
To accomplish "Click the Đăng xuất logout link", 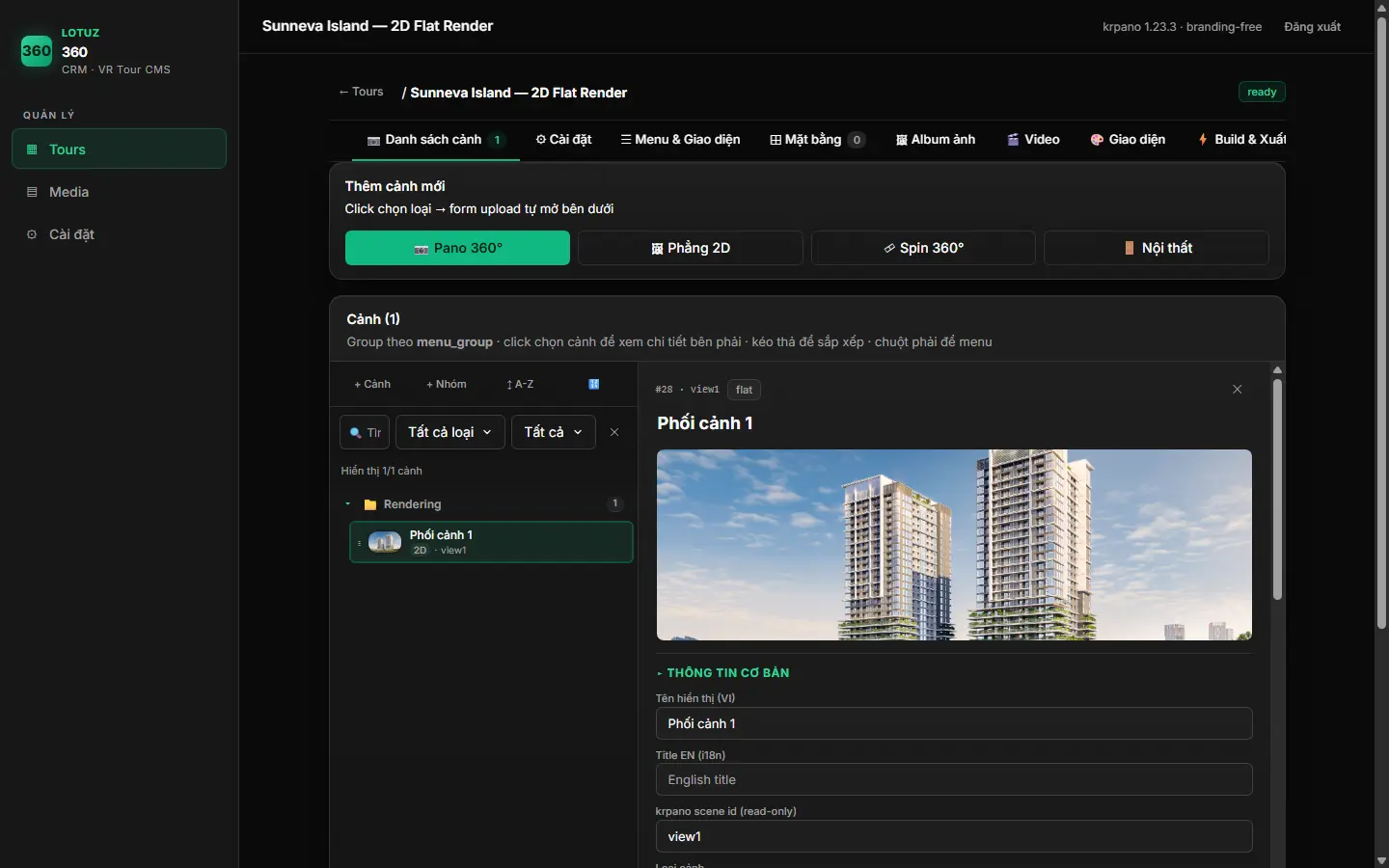I will 1312,27.
